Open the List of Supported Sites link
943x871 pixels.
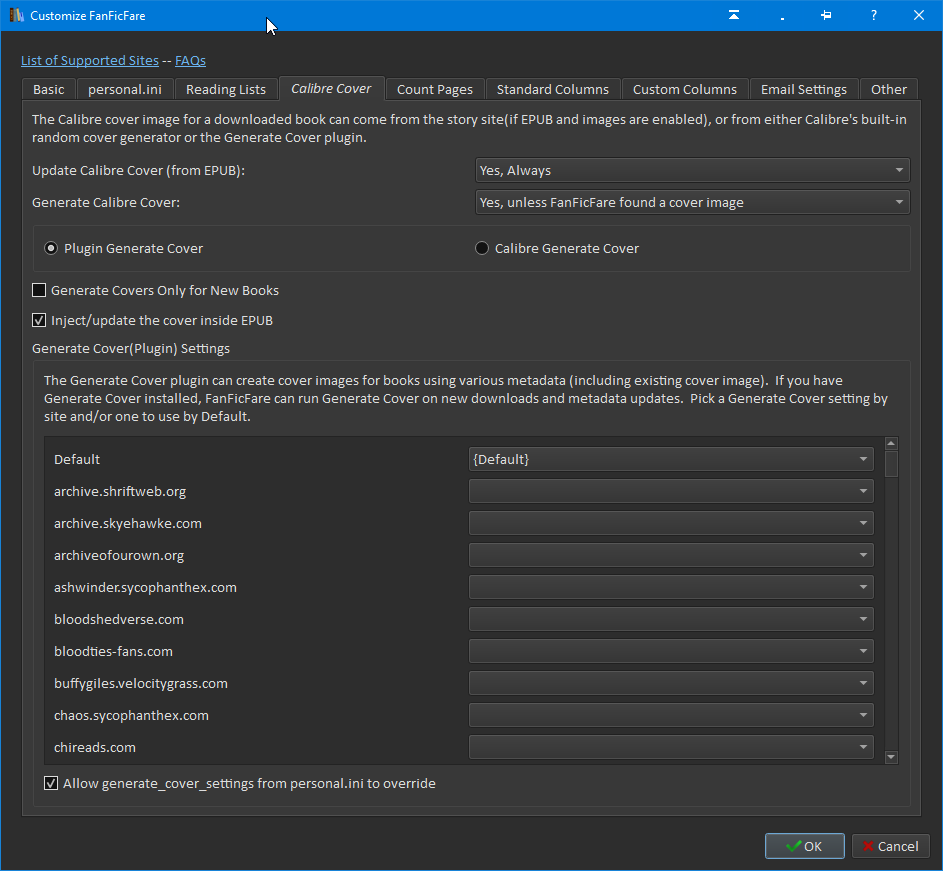pyautogui.click(x=90, y=60)
